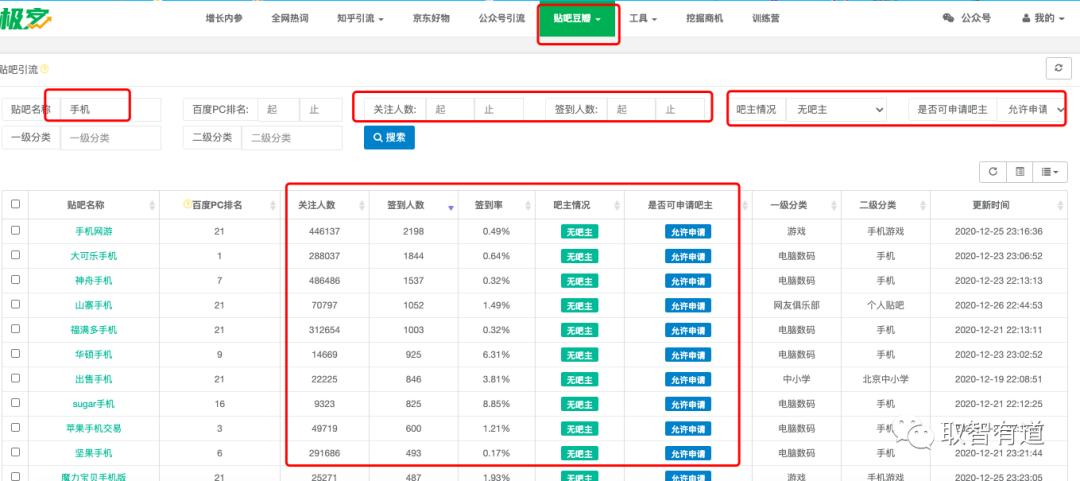1080x481 pixels.
Task: Open the column list icon dropdown
Action: coord(1050,172)
